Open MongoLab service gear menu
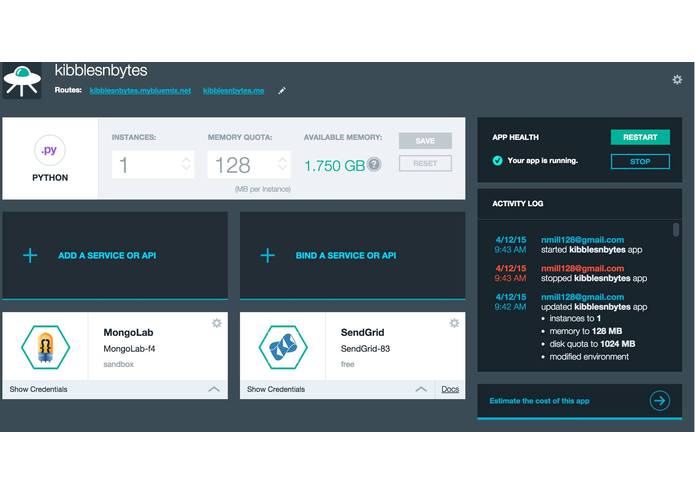 tap(217, 323)
